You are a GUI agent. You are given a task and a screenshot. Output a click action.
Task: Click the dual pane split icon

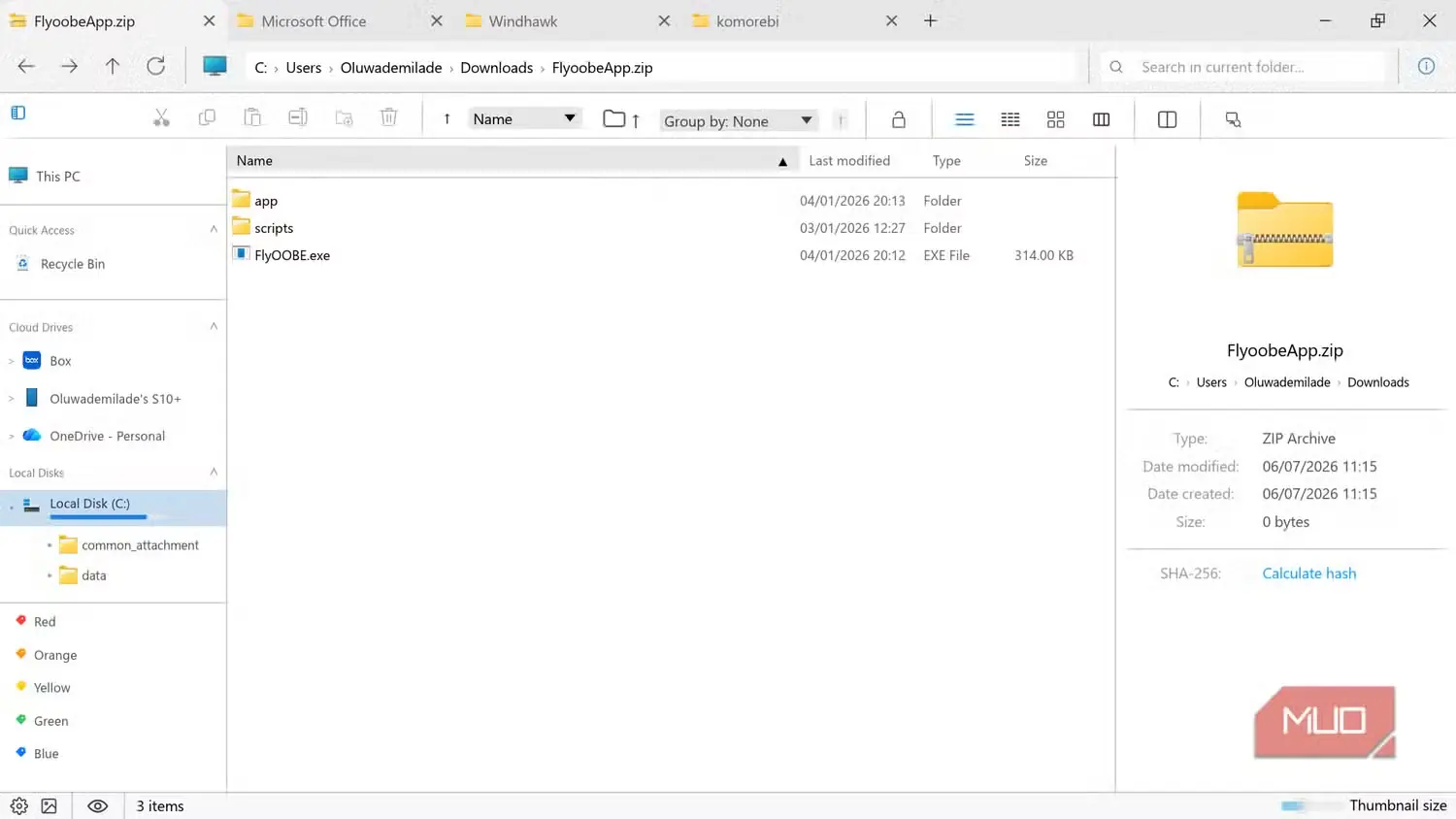(x=1168, y=119)
